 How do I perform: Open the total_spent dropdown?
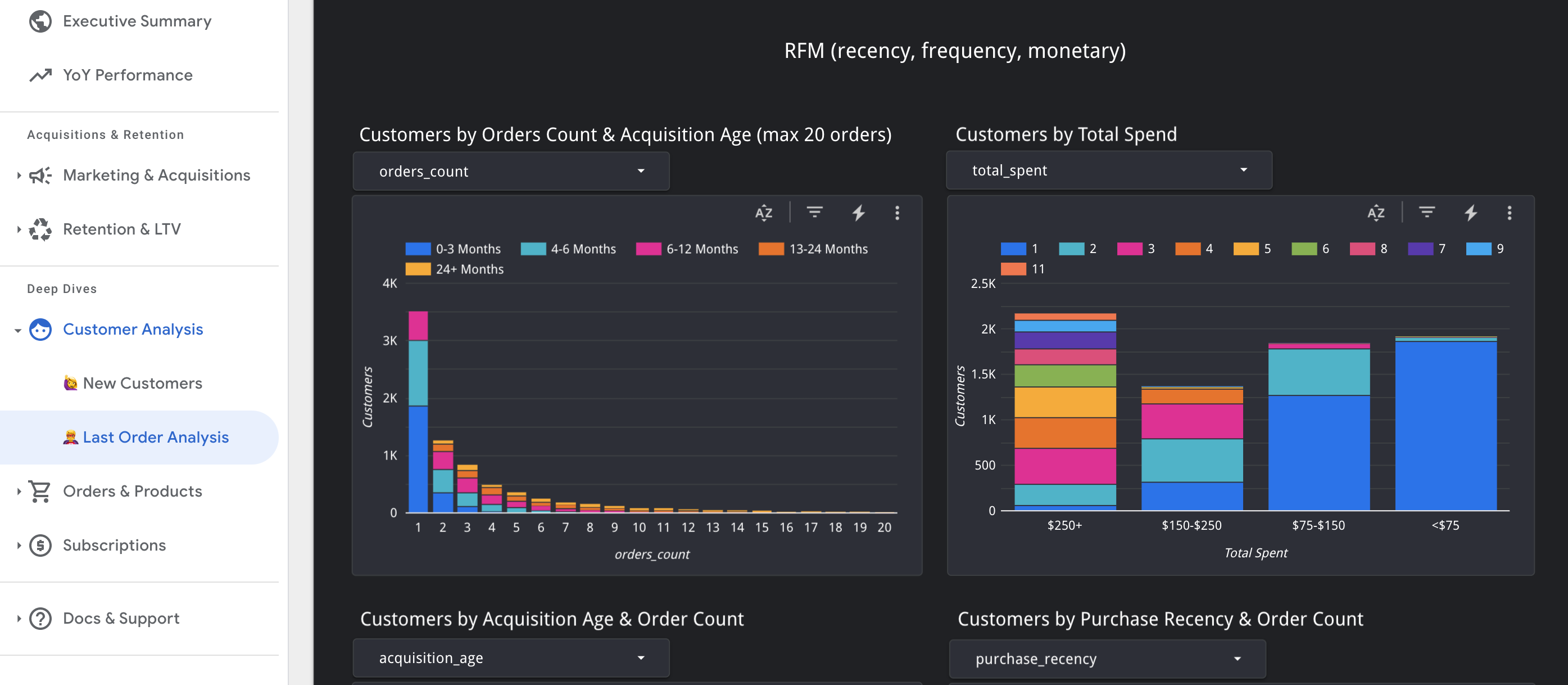1108,170
